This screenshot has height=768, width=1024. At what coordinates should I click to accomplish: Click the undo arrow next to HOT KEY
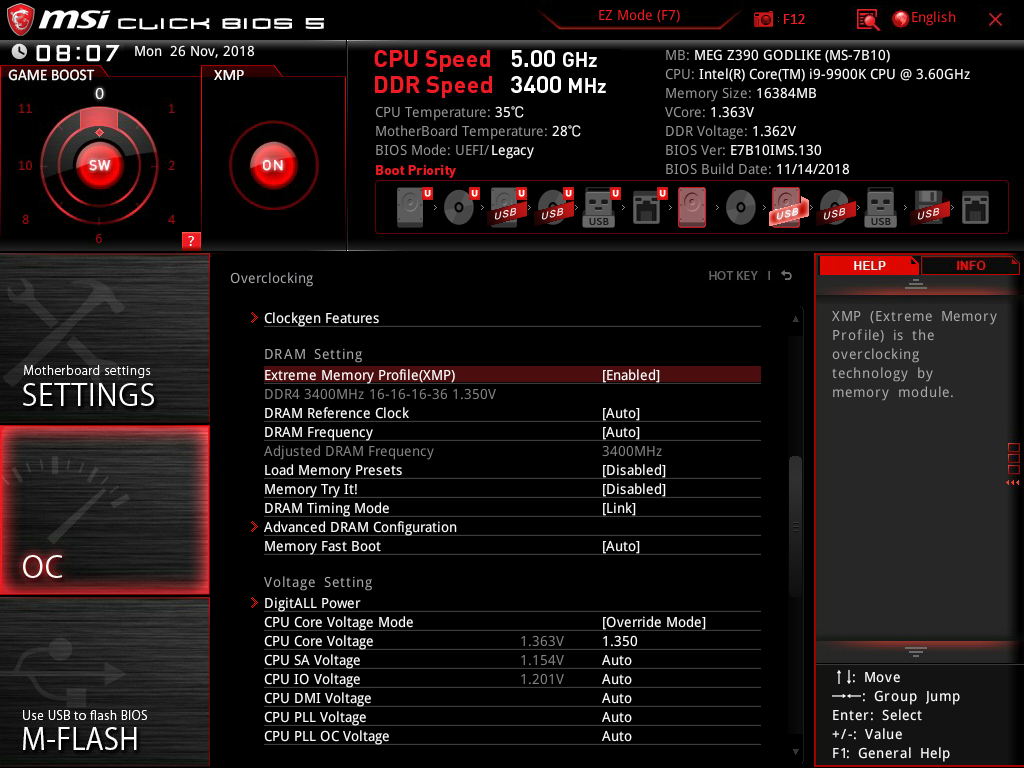787,276
